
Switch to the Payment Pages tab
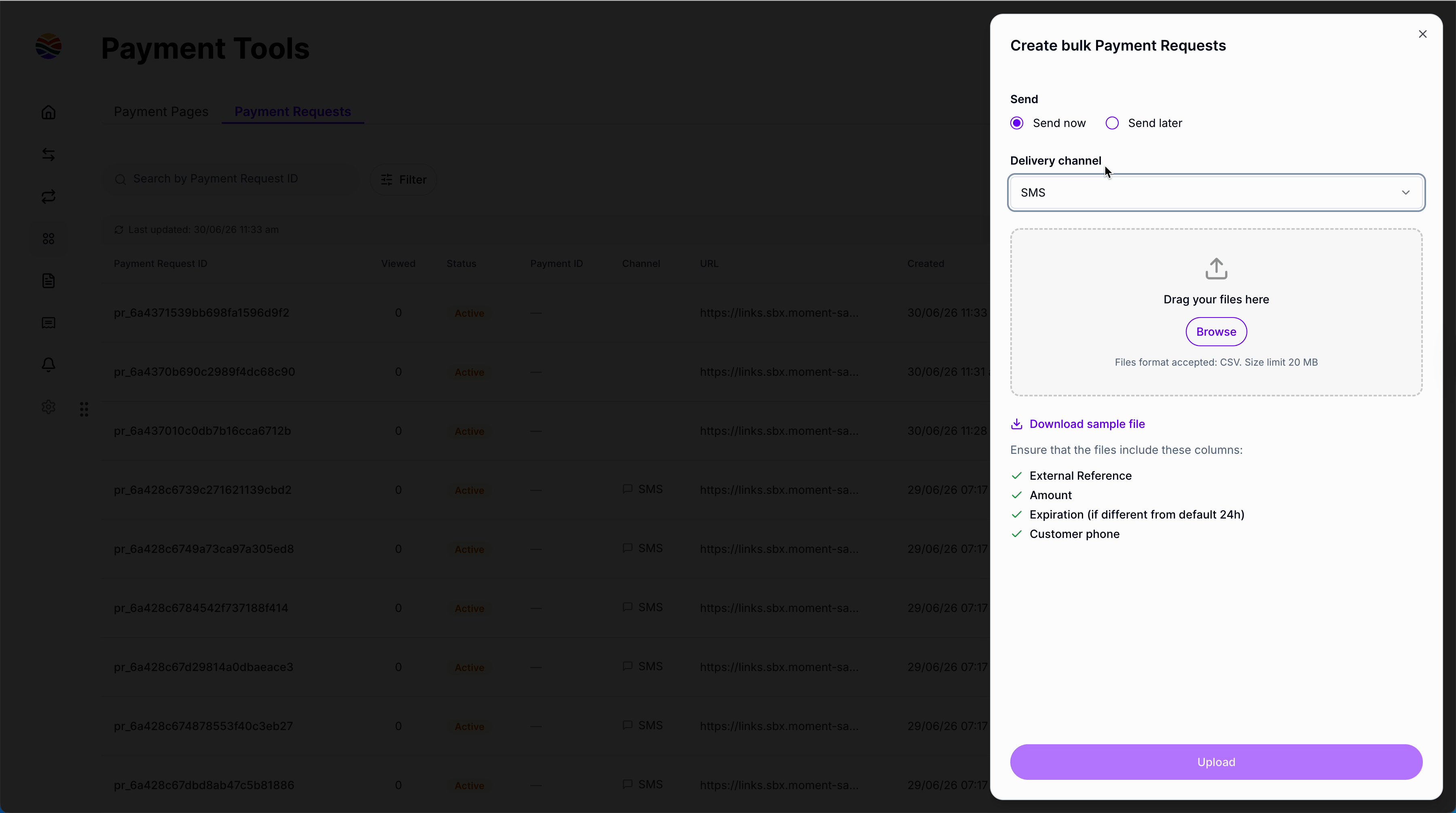click(161, 111)
